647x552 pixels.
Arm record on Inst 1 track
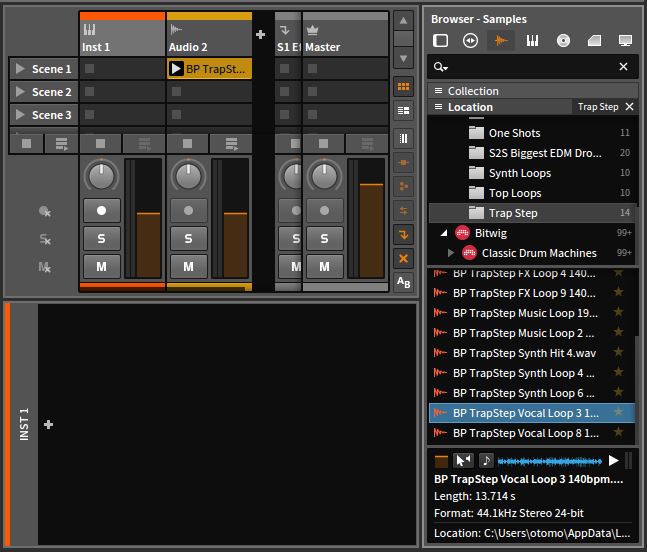pos(102,210)
